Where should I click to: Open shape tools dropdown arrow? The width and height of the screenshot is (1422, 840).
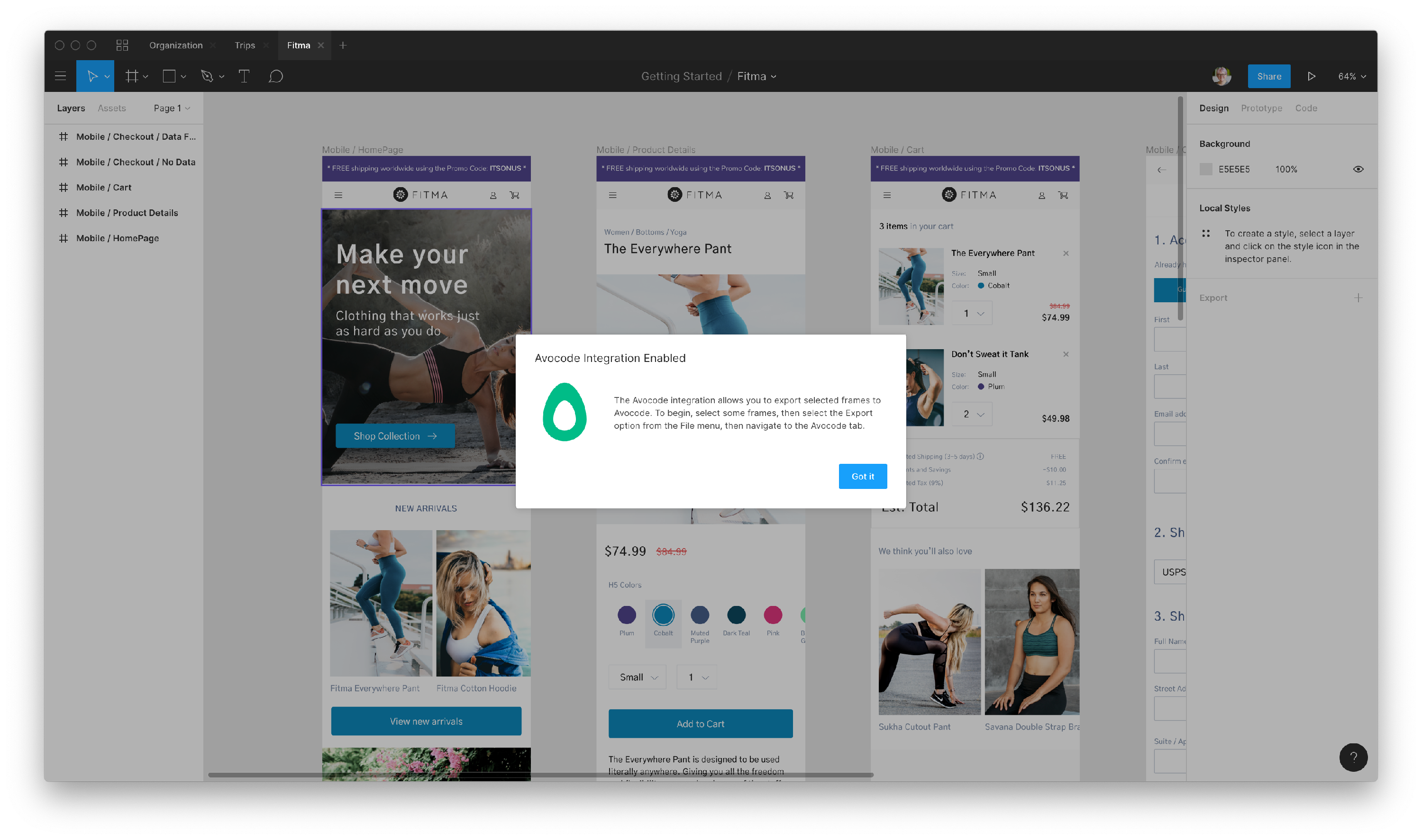pos(183,76)
